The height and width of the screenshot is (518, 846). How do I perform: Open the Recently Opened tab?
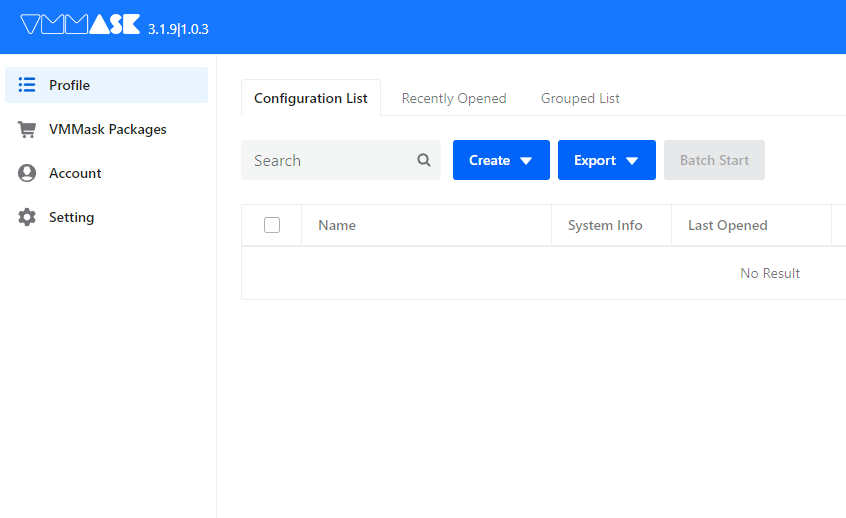pyautogui.click(x=454, y=98)
